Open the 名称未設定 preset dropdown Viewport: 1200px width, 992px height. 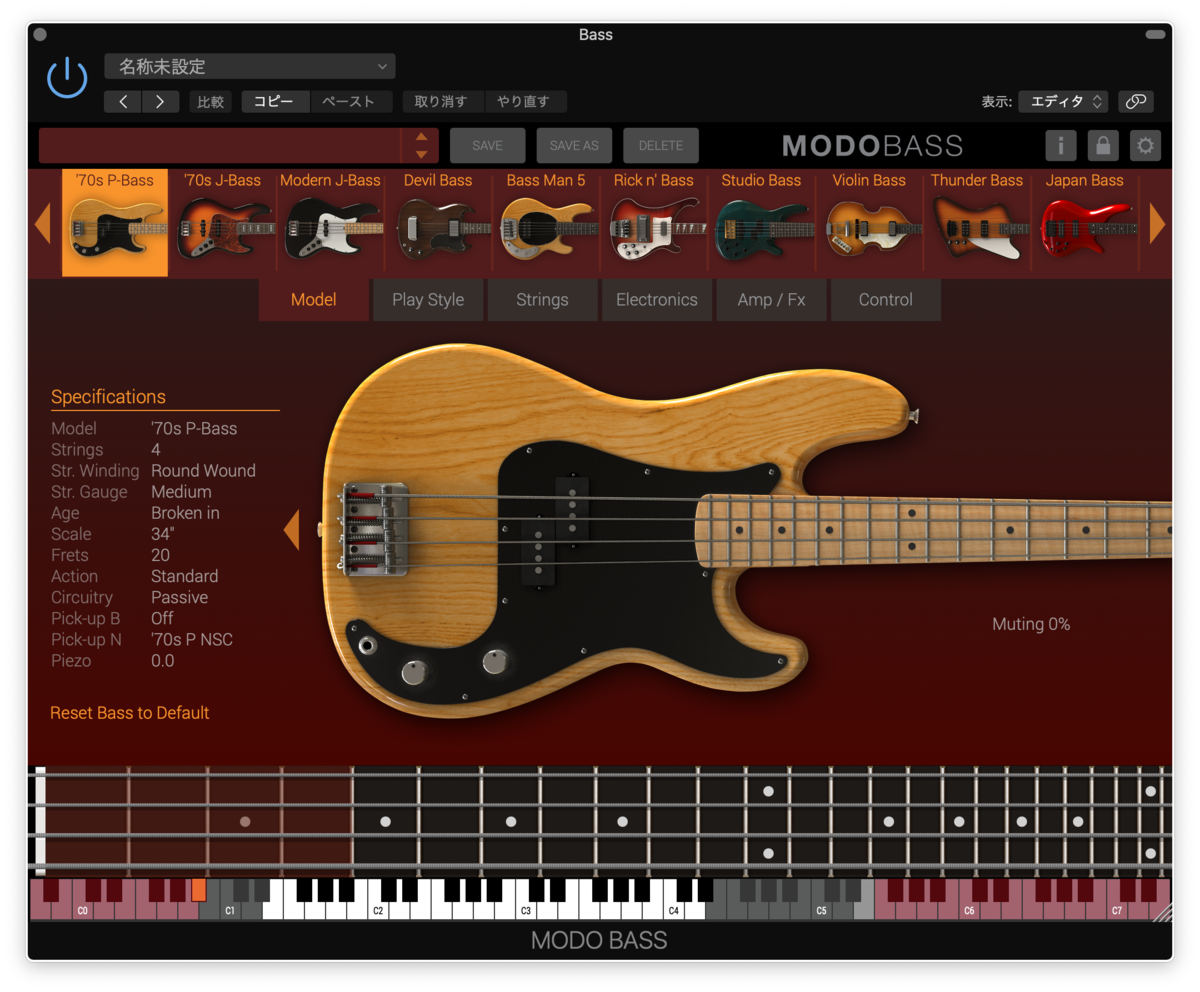pyautogui.click(x=250, y=66)
